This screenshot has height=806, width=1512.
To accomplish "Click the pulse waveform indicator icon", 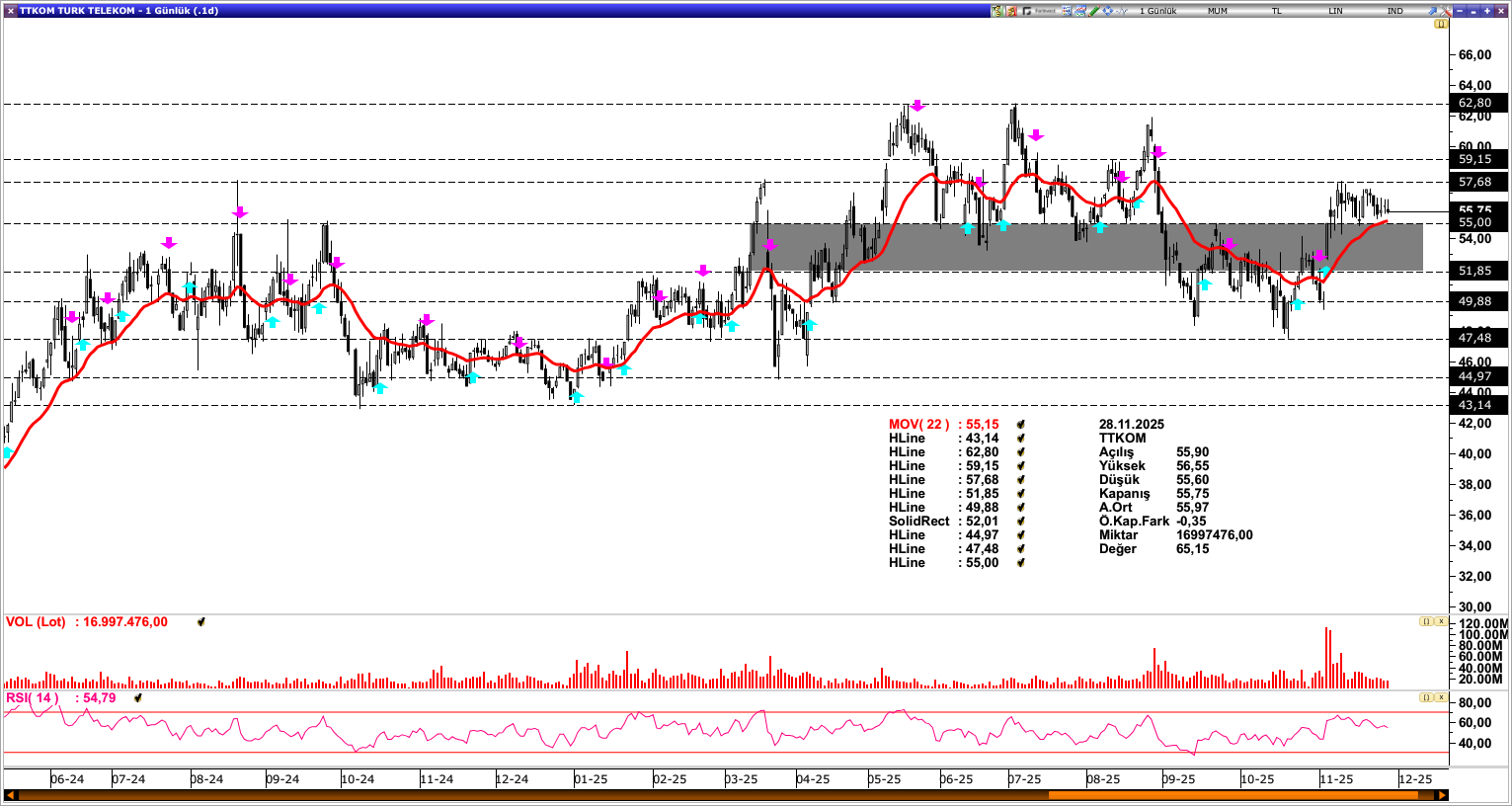I will tap(1122, 11).
